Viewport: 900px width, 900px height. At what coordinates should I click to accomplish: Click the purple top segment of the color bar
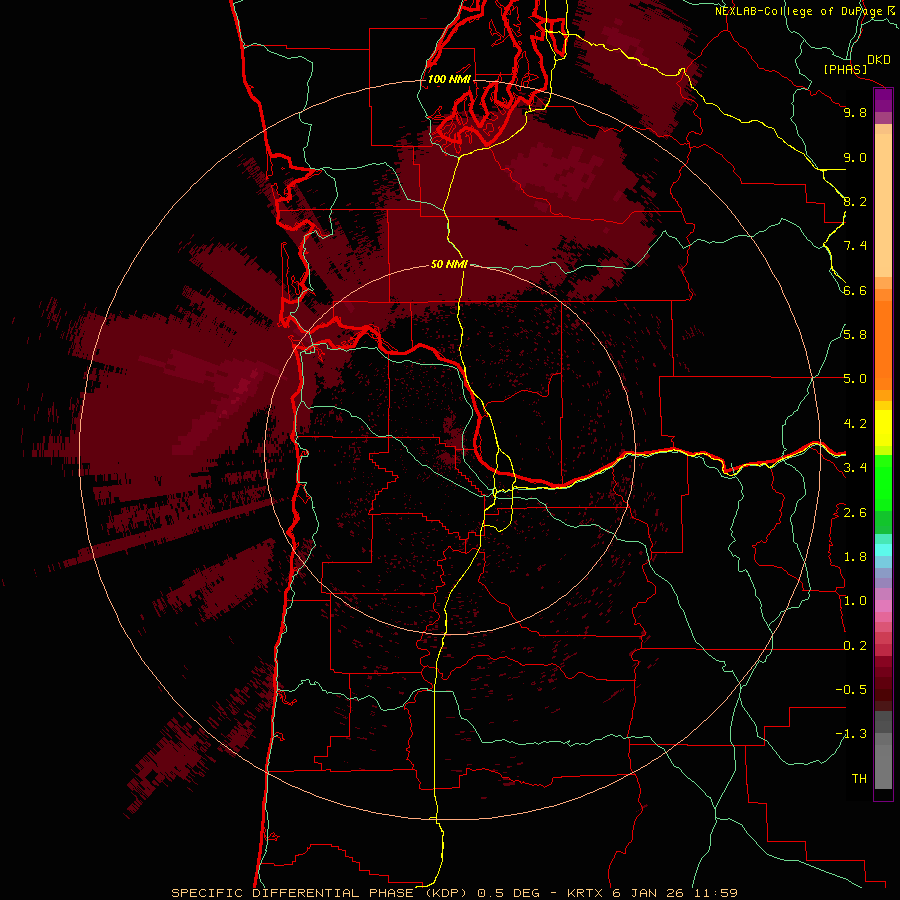tap(883, 100)
